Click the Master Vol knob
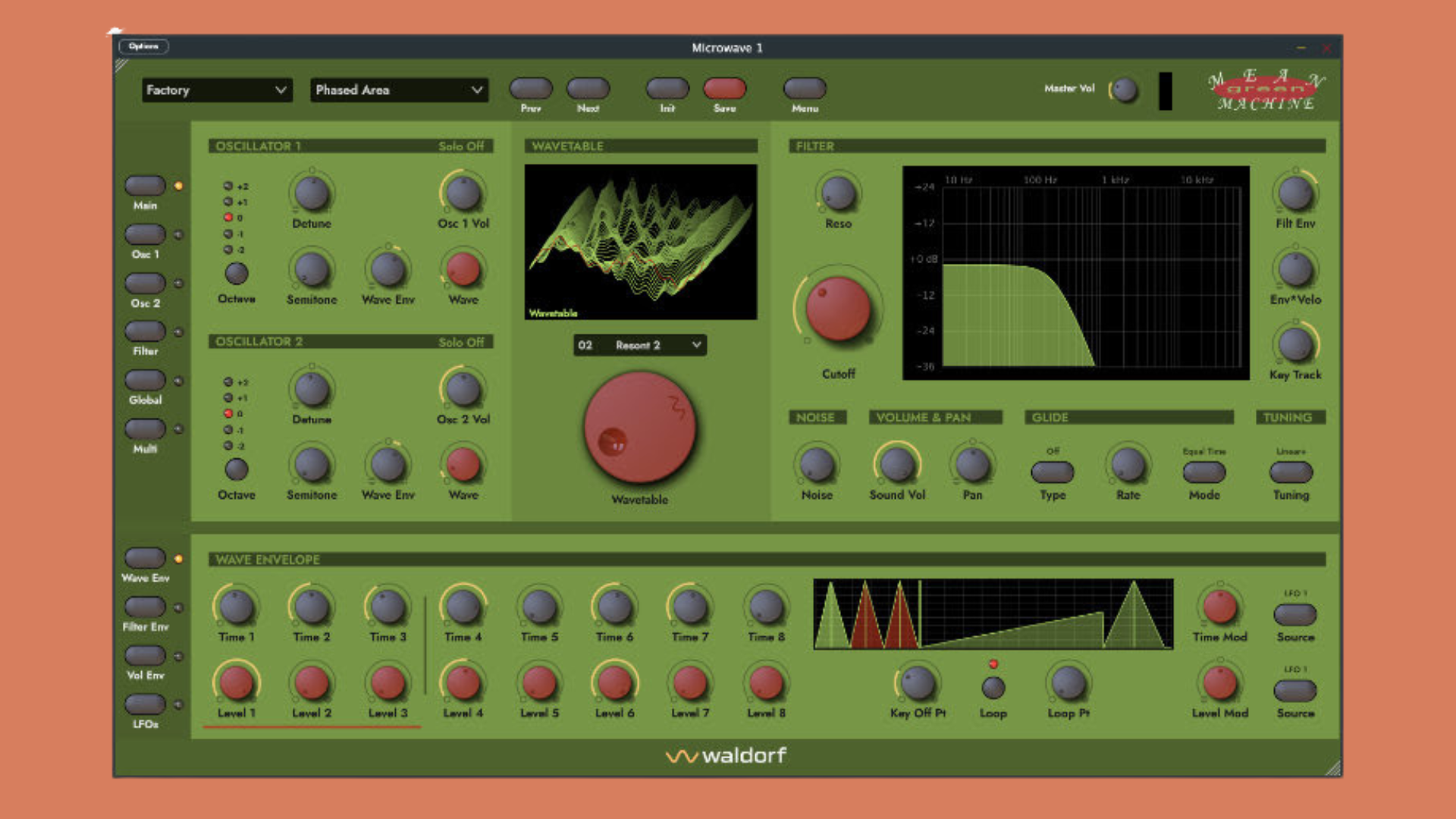Image resolution: width=1456 pixels, height=819 pixels. tap(1125, 90)
